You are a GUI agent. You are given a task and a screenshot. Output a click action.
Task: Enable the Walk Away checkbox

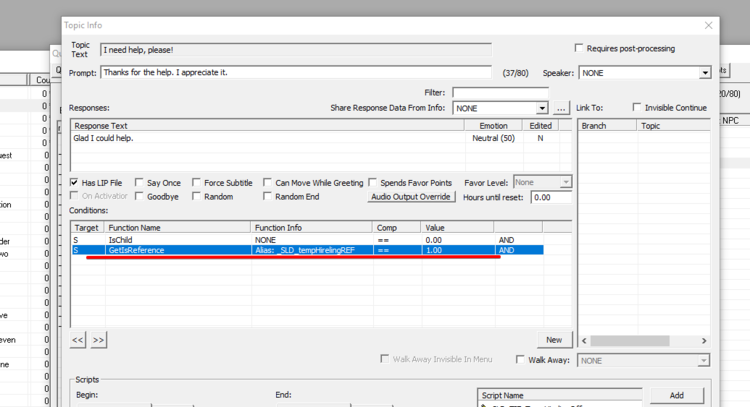520,359
